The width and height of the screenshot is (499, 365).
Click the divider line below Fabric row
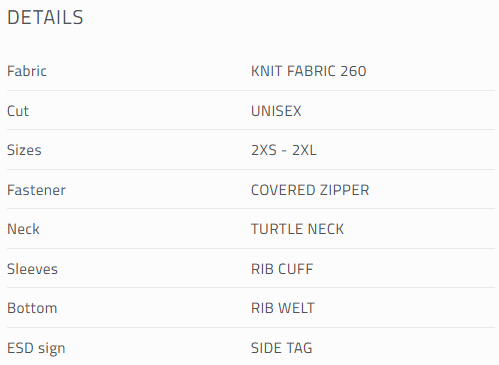point(251,90)
